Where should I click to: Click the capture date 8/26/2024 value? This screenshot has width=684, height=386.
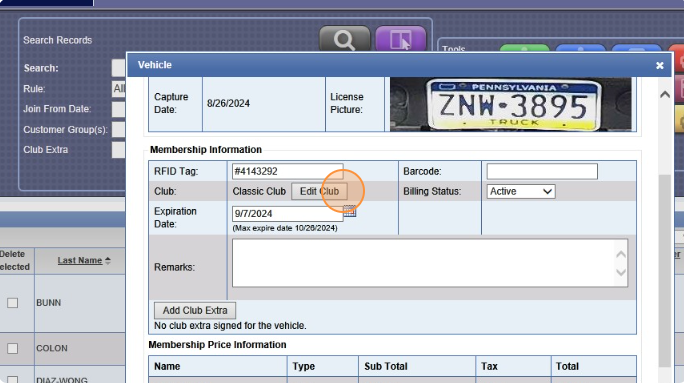click(x=228, y=103)
